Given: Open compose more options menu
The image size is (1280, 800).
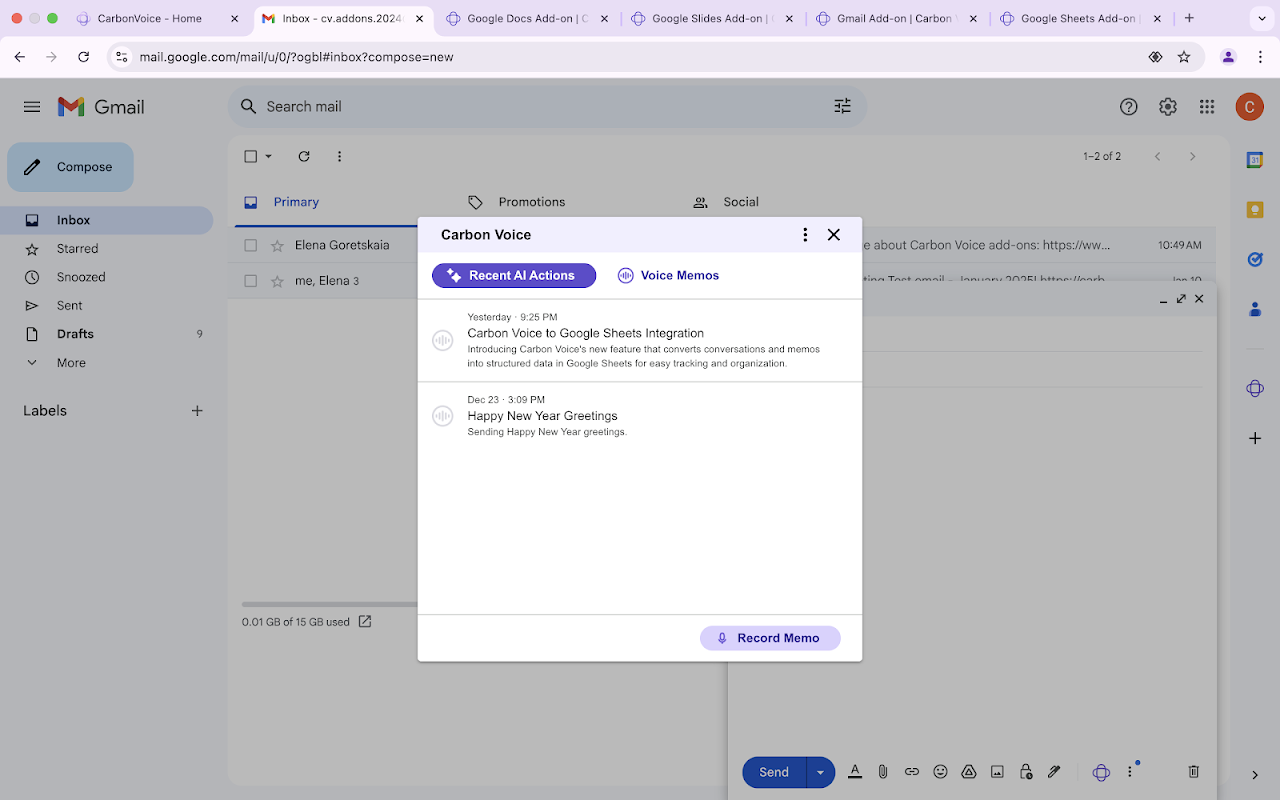Looking at the screenshot, I should click(1130, 772).
